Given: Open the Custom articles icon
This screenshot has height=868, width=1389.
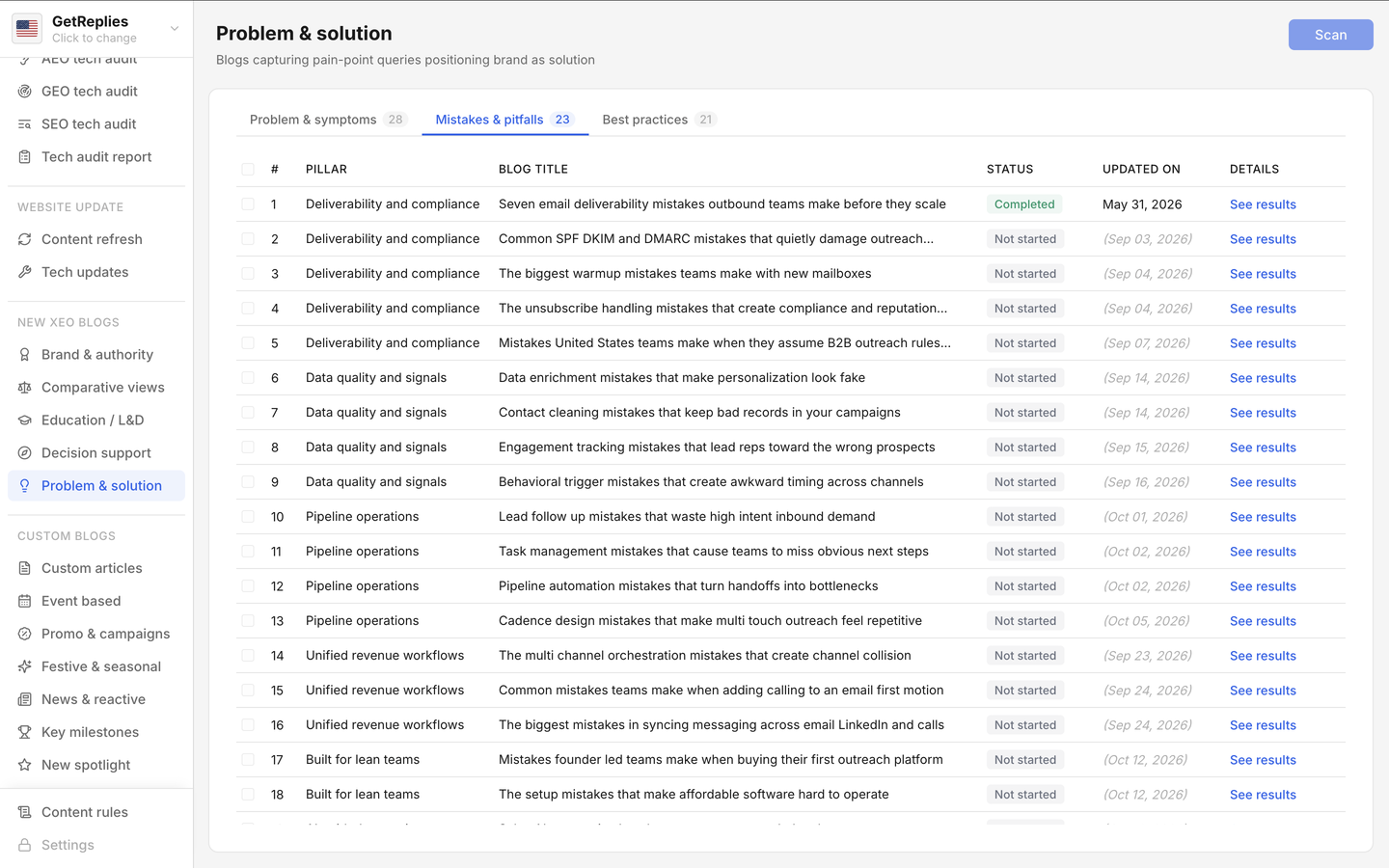Looking at the screenshot, I should click(x=25, y=568).
